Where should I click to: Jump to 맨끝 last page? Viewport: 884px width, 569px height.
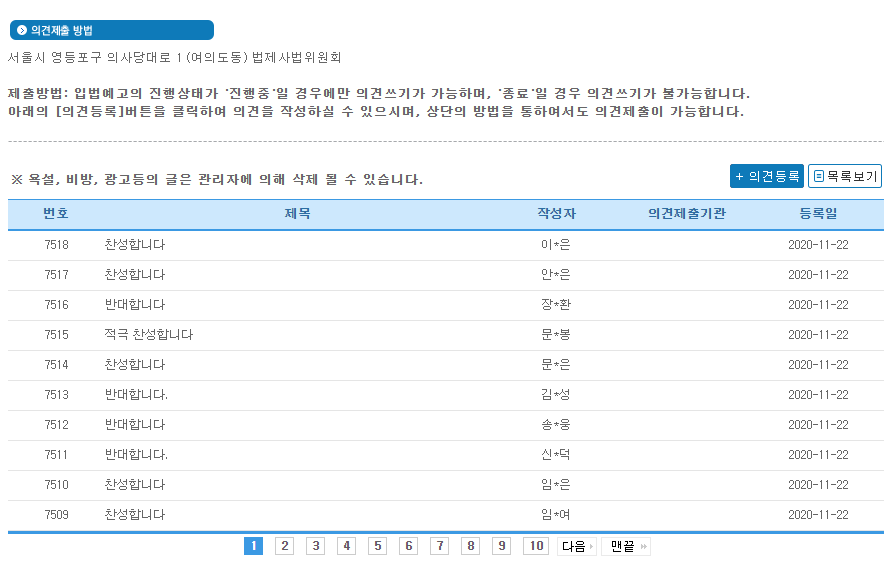pyautogui.click(x=626, y=546)
